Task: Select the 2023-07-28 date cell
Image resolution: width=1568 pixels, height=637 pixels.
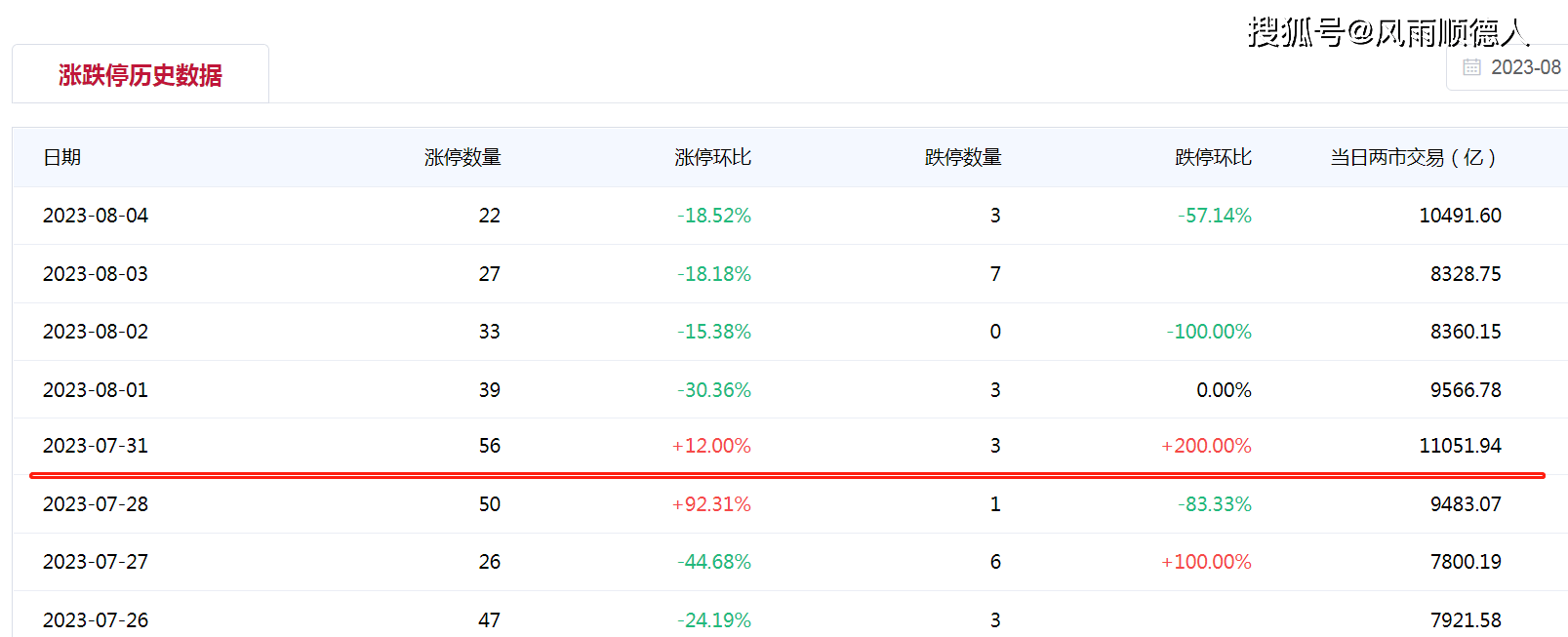Action: coord(96,504)
